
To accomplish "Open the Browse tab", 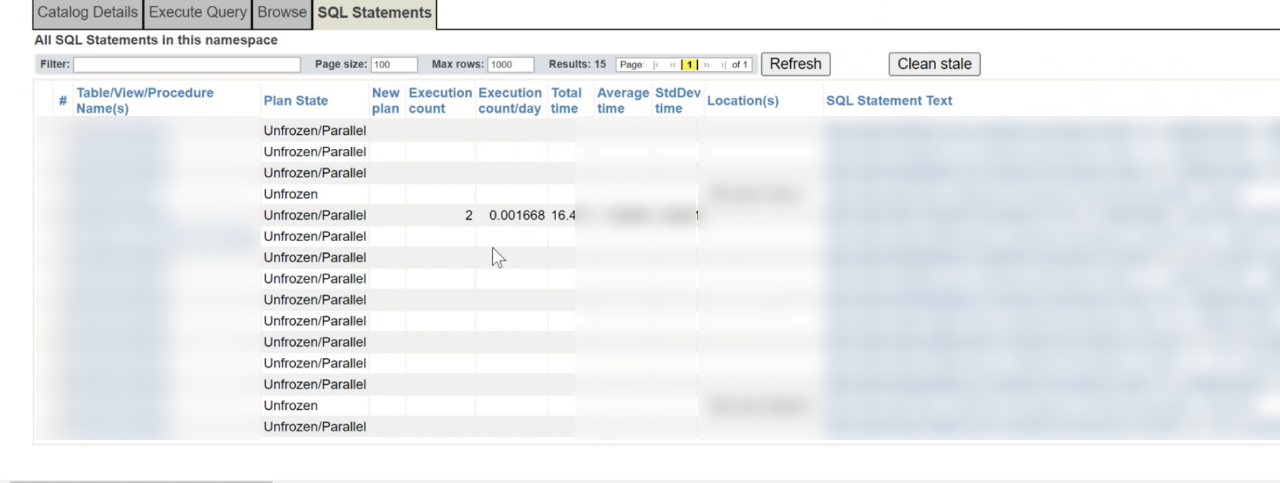I will pyautogui.click(x=281, y=14).
